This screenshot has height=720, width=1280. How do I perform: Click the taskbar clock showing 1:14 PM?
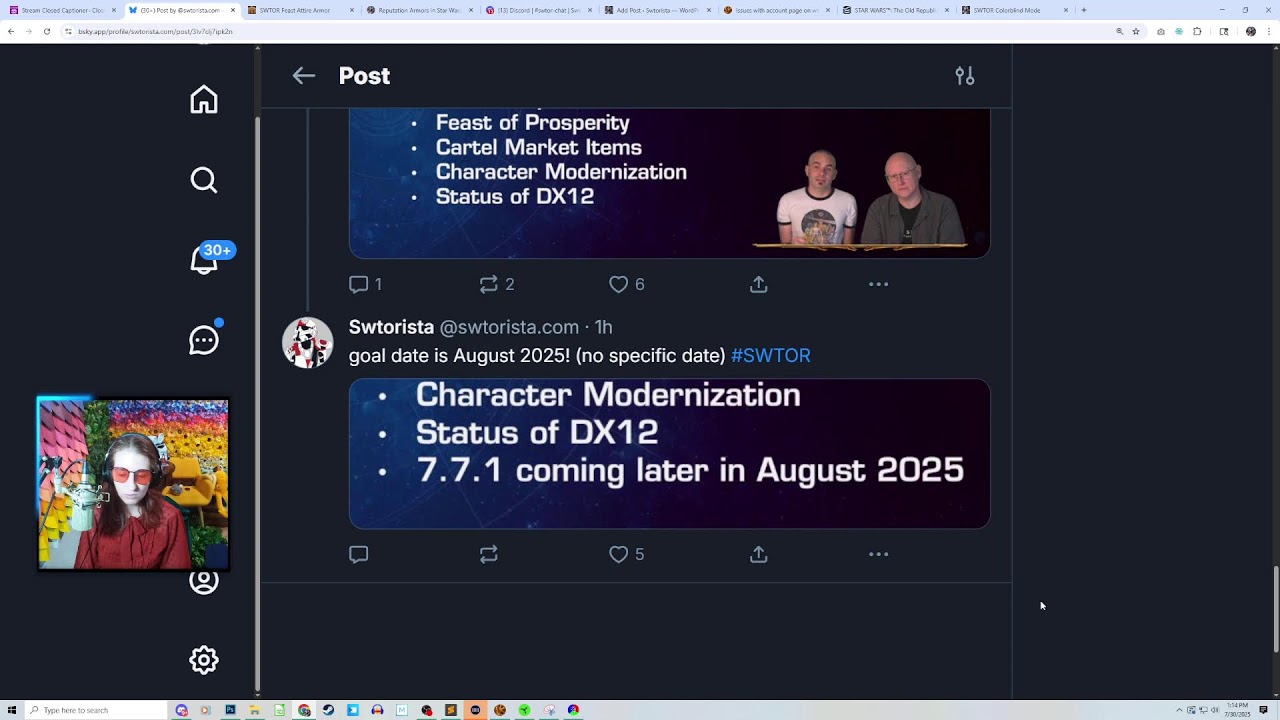[1238, 710]
